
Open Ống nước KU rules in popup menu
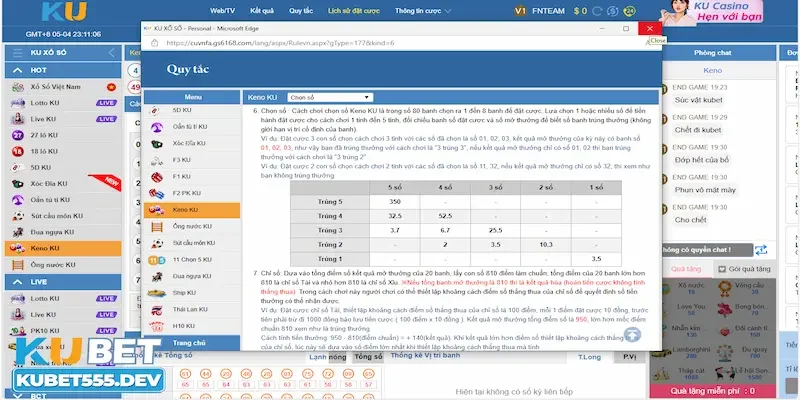(x=192, y=227)
